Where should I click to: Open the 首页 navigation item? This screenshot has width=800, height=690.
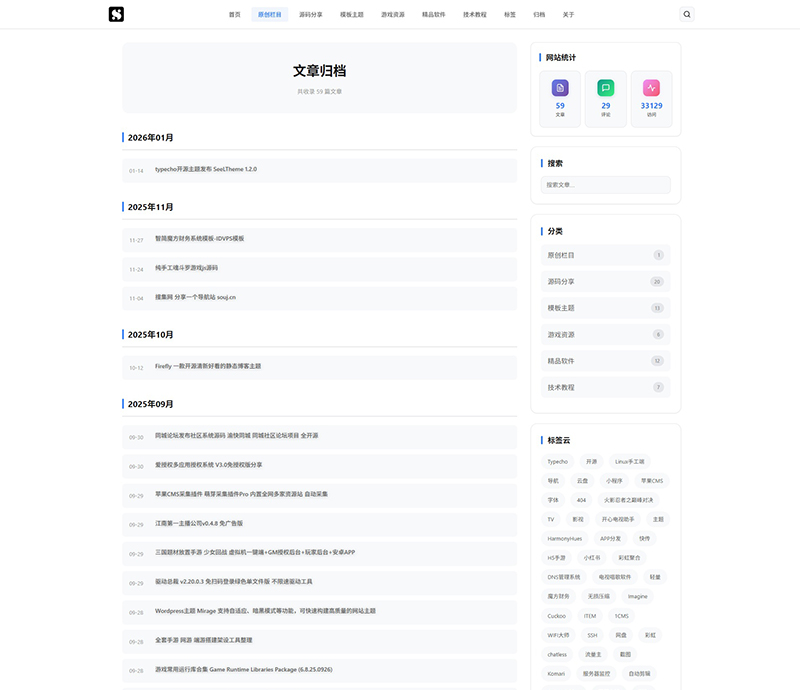point(234,15)
